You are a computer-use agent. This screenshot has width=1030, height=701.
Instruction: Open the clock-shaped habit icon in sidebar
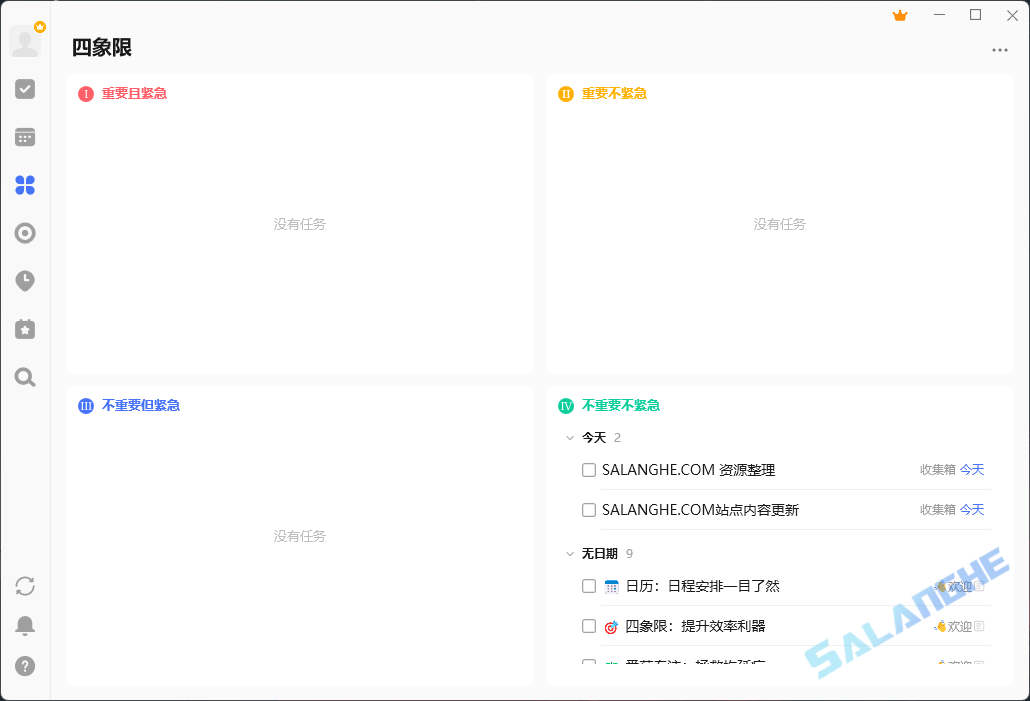point(24,281)
